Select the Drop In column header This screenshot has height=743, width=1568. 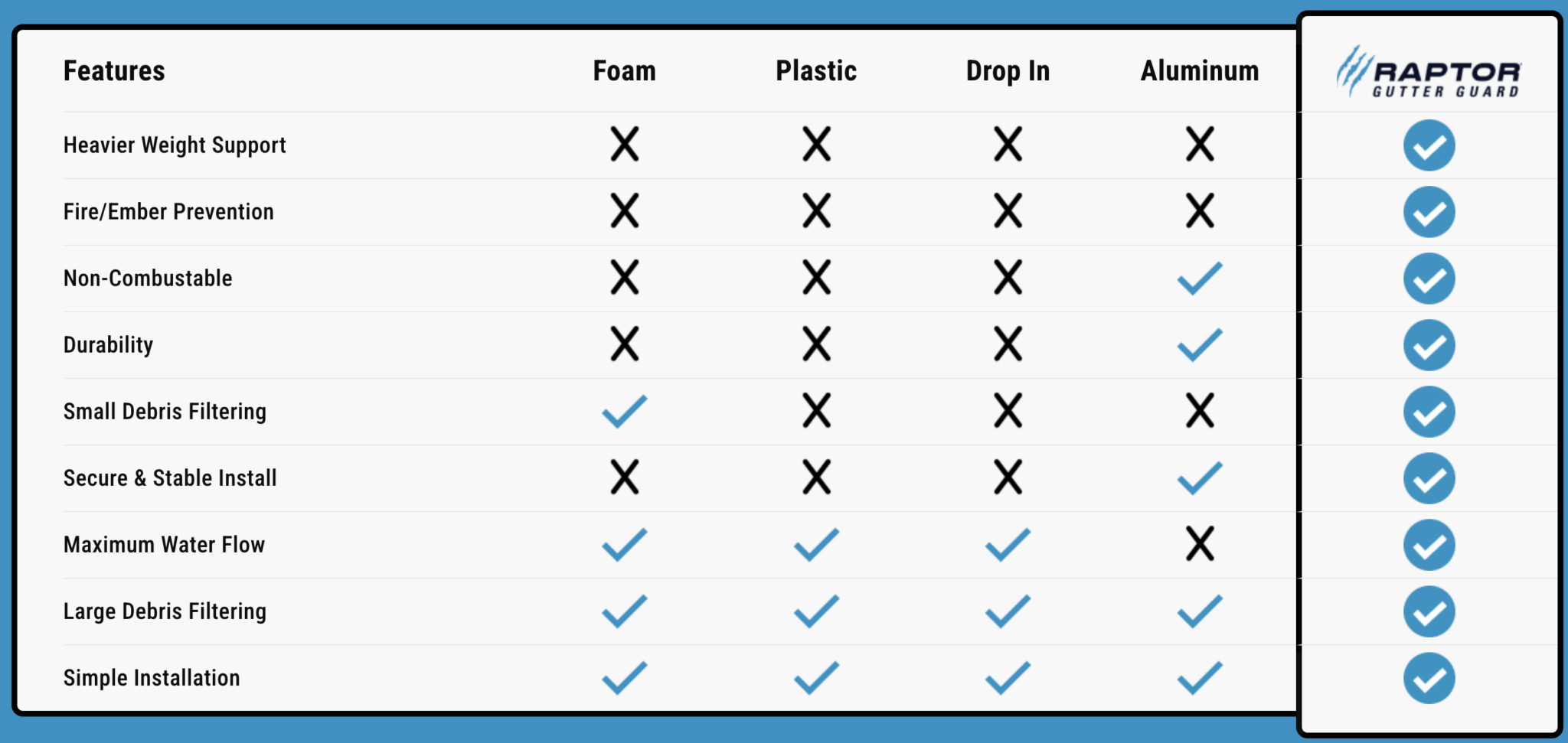coord(1008,71)
